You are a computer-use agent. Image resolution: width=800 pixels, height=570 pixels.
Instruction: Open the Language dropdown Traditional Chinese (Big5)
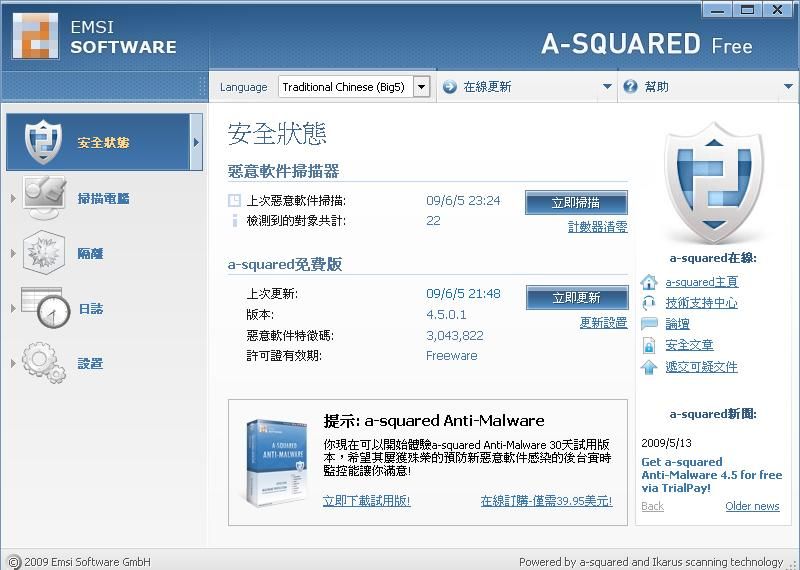(354, 87)
